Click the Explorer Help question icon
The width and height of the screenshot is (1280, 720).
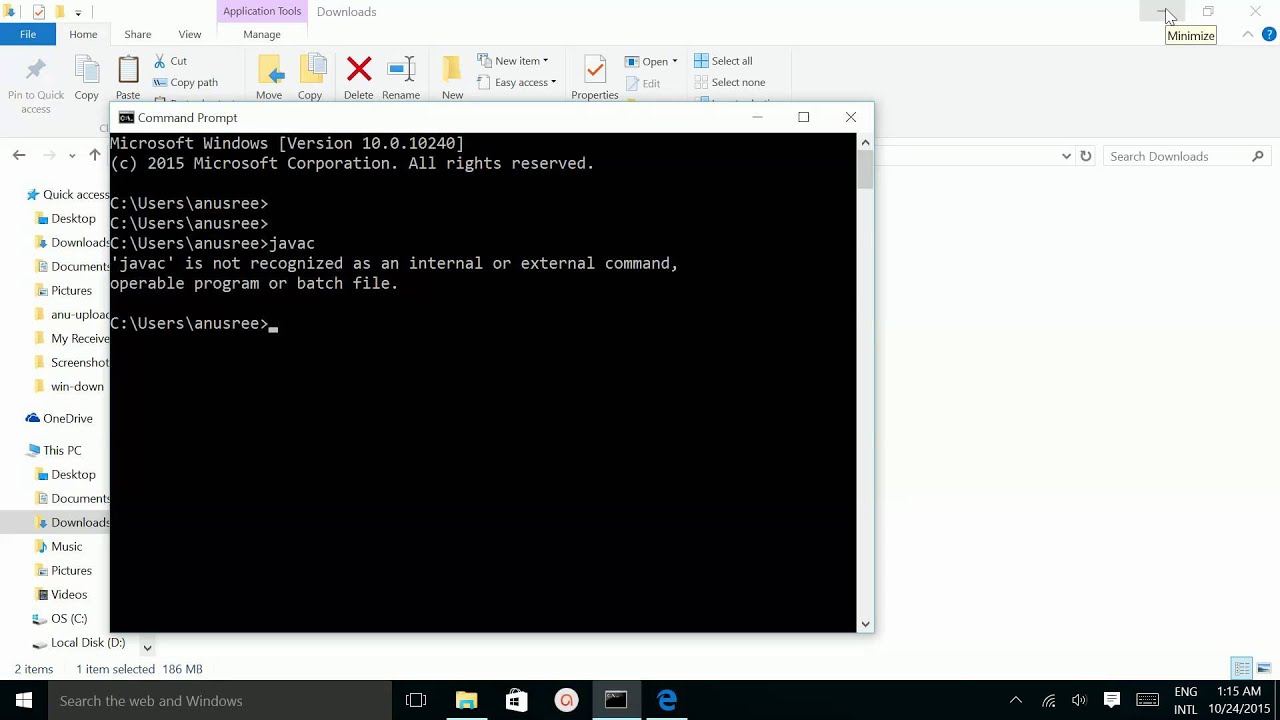tap(1268, 34)
